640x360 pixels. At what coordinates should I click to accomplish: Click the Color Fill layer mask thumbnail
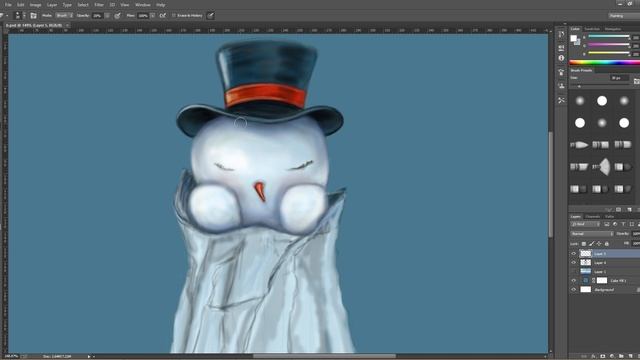(x=602, y=281)
